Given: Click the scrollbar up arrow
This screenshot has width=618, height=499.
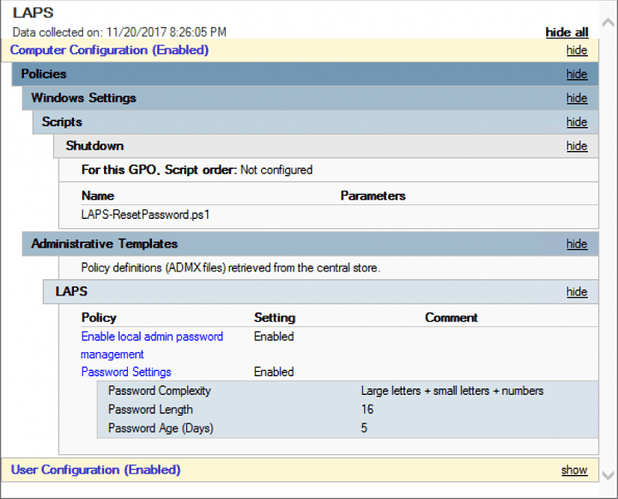Looking at the screenshot, I should click(608, 21).
